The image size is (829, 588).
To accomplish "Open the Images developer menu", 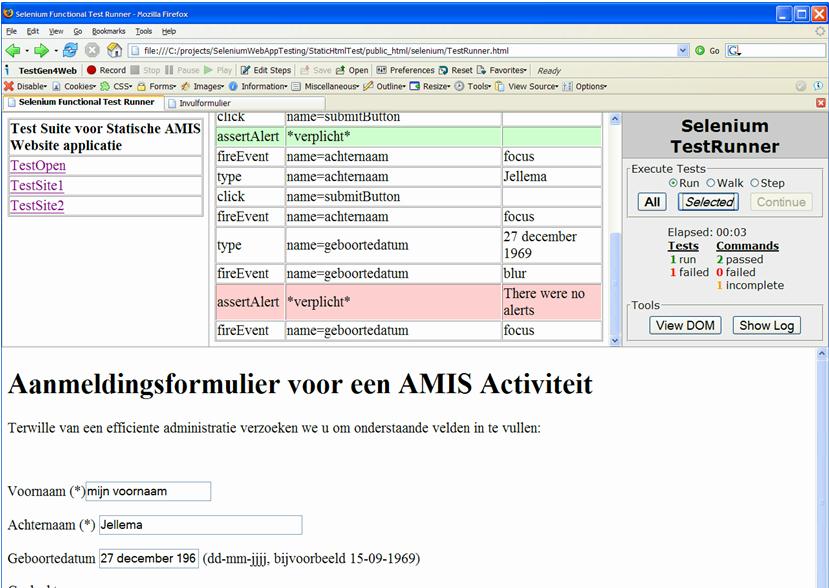I will coord(202,86).
